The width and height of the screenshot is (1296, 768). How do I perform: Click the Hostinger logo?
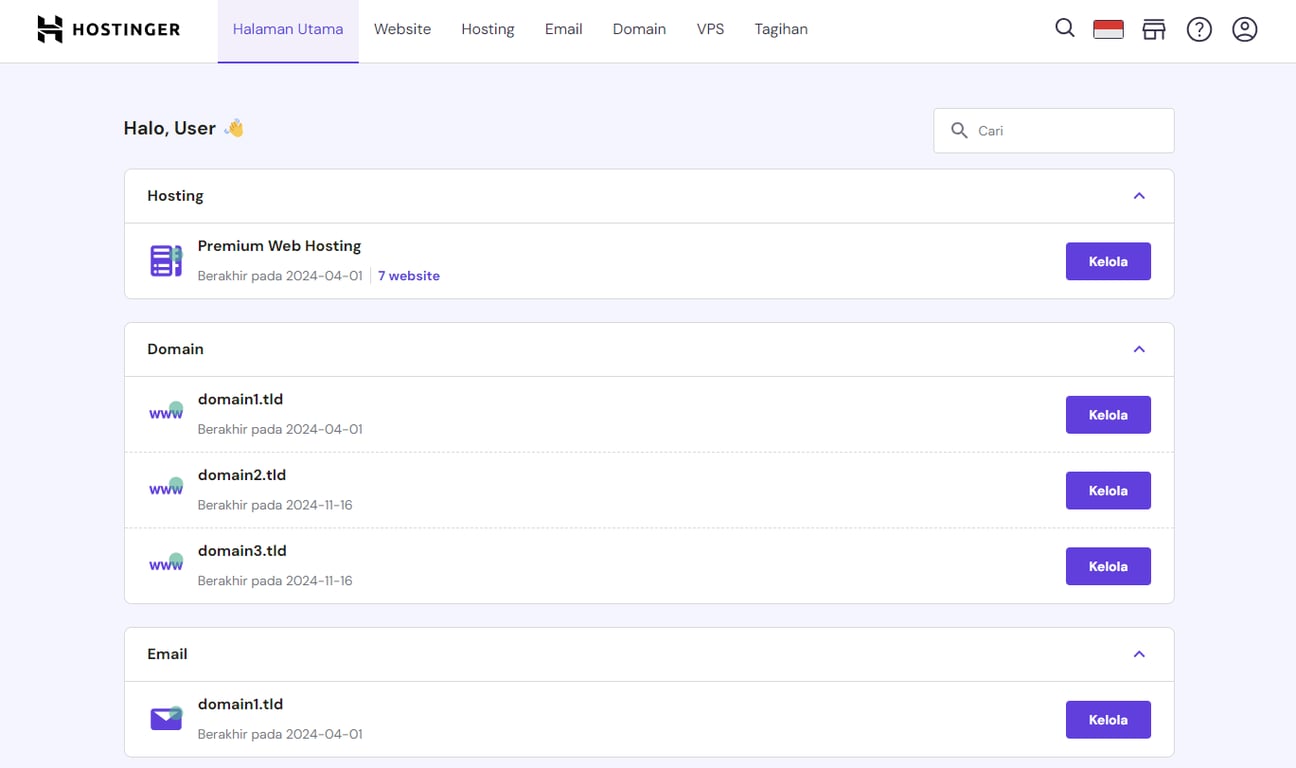tap(108, 29)
